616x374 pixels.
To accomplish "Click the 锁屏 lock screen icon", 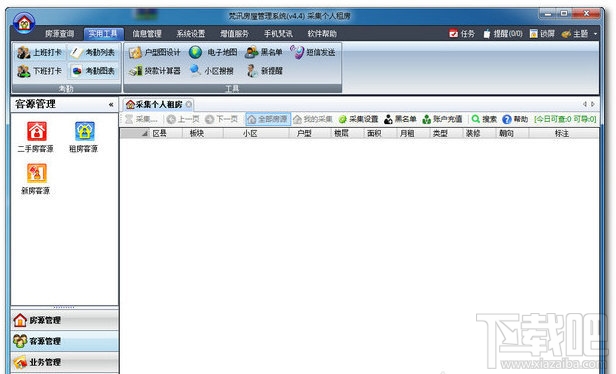I will 533,34.
